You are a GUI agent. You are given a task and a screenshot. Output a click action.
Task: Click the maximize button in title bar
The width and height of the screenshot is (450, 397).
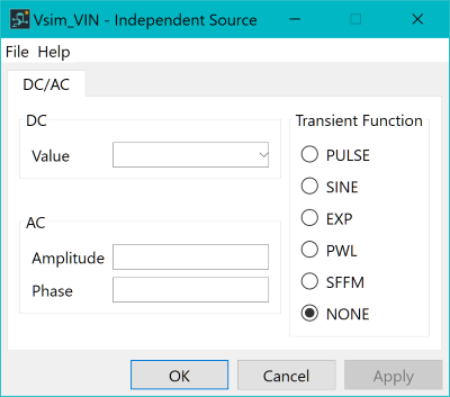click(356, 19)
